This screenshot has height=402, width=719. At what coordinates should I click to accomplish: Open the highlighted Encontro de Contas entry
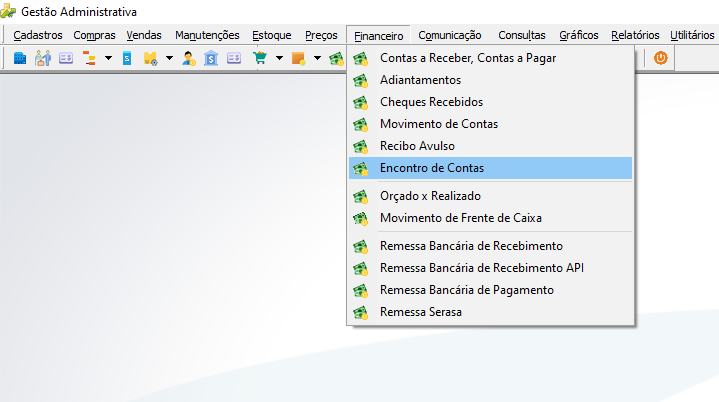(x=490, y=168)
